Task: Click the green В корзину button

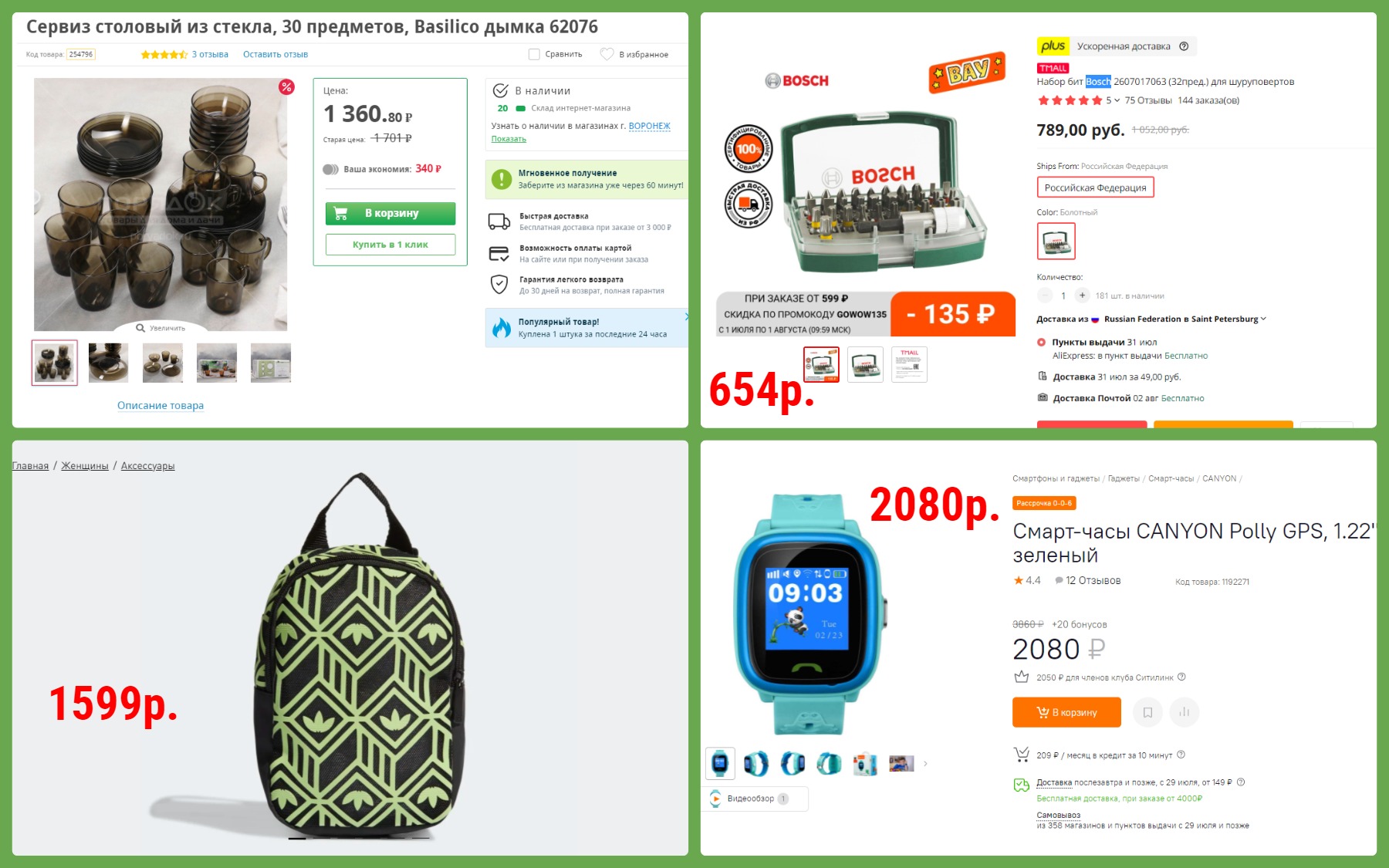Action: click(390, 214)
